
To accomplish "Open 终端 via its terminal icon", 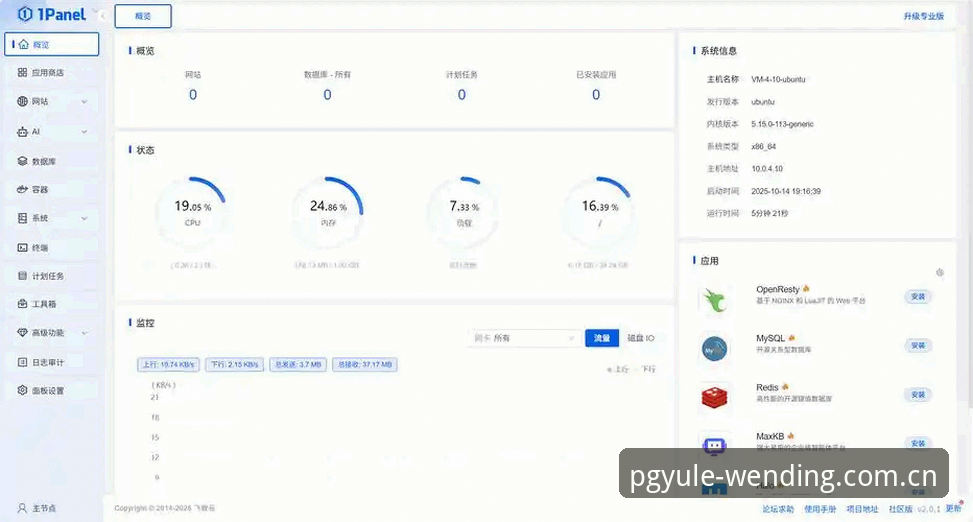I will point(22,247).
